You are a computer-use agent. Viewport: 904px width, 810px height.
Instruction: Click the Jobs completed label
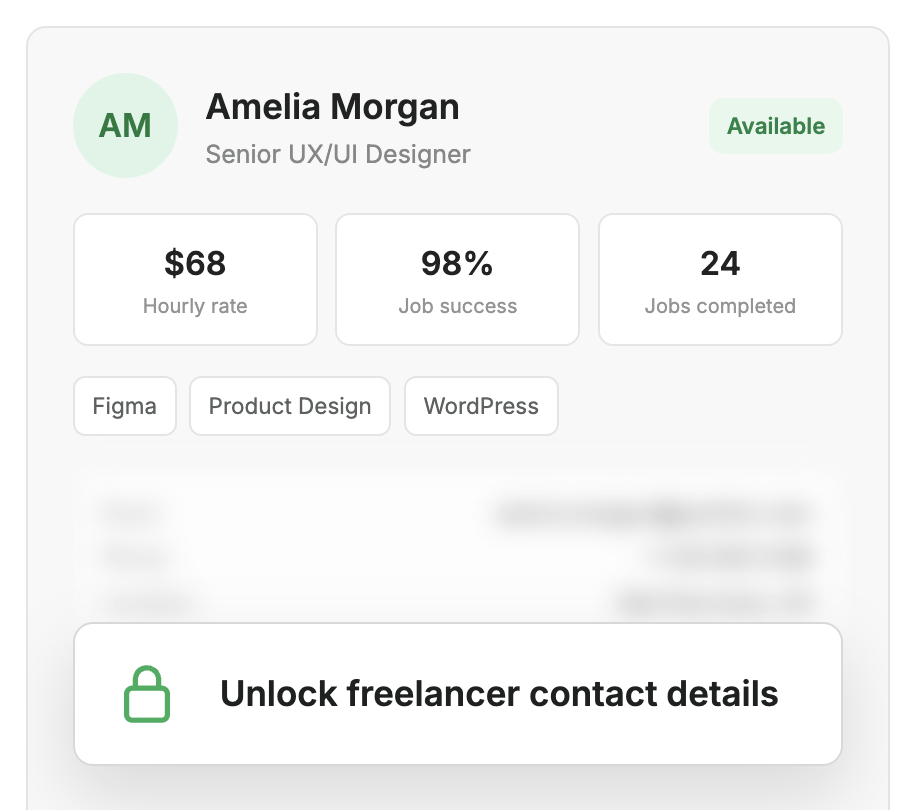click(720, 306)
